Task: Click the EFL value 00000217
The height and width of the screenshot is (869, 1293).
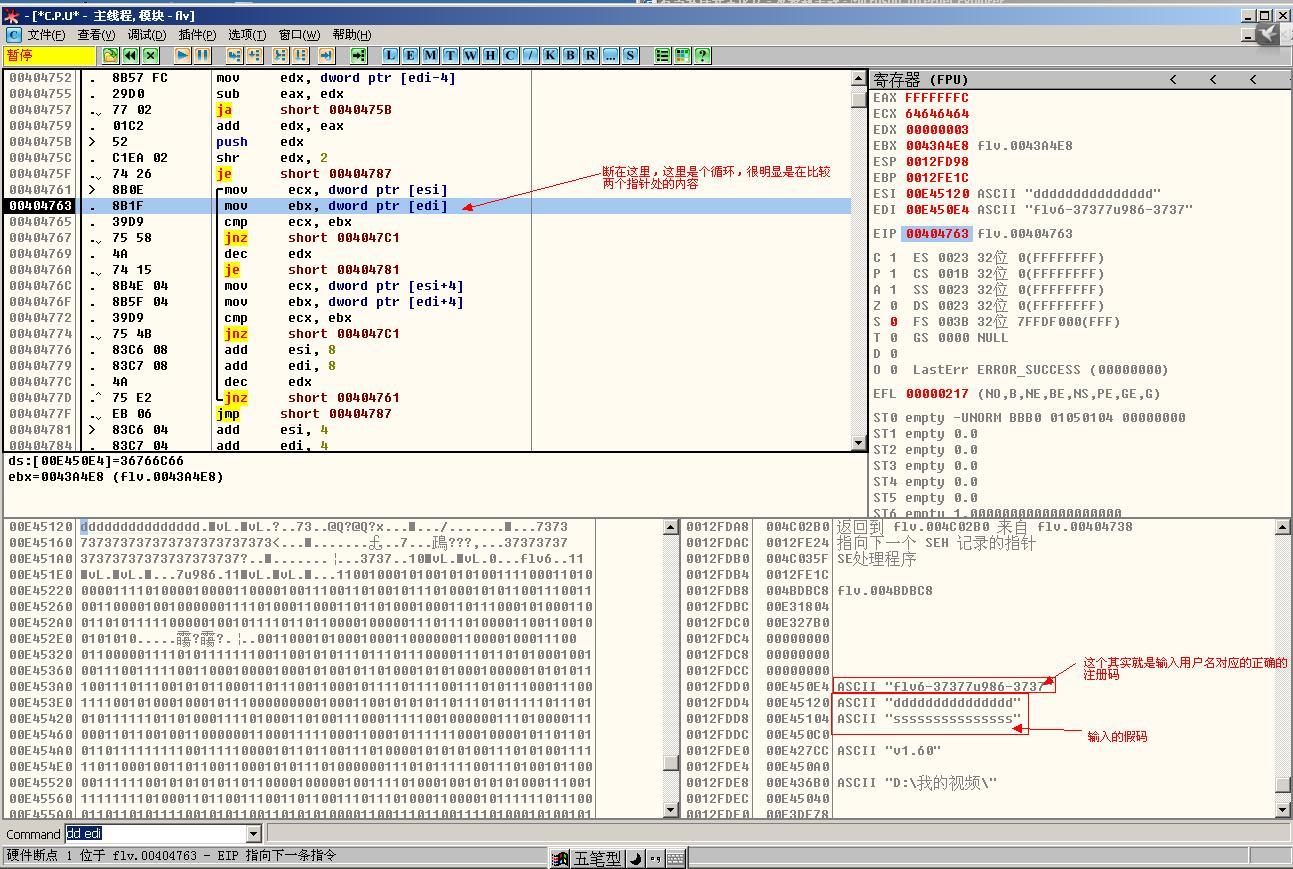Action: click(937, 394)
